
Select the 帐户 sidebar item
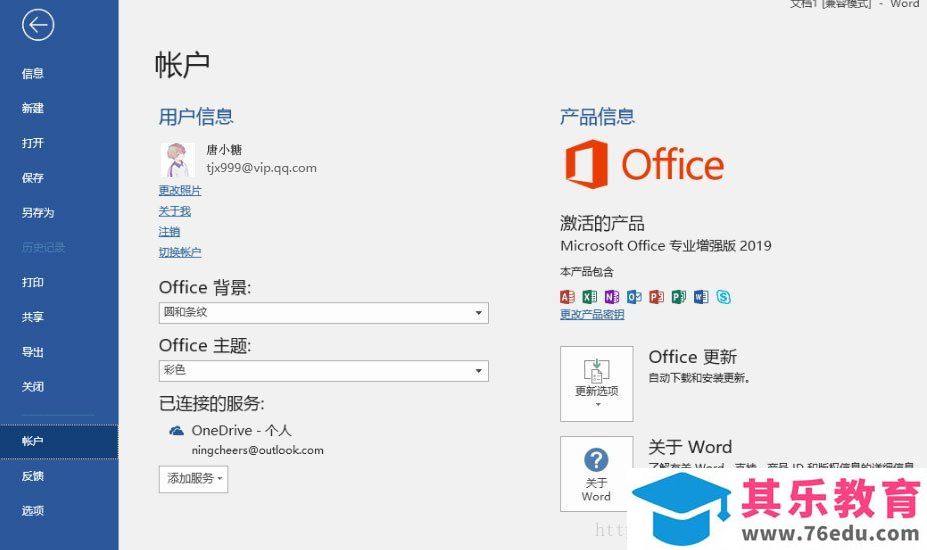pos(59,441)
